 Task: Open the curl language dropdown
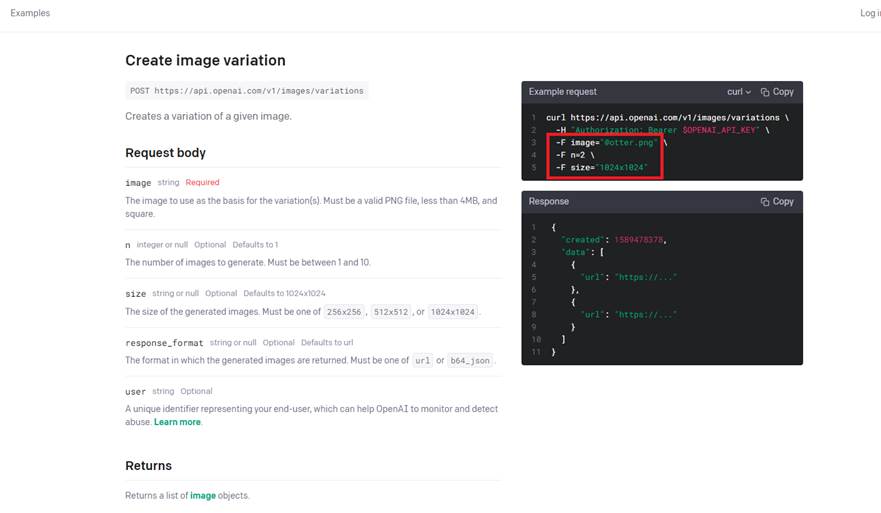click(738, 92)
